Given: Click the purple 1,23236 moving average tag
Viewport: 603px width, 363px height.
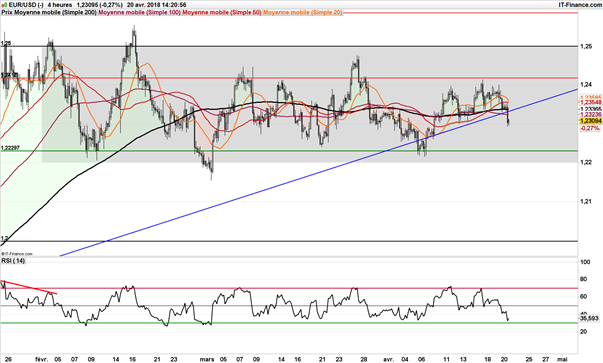Looking at the screenshot, I should (x=590, y=115).
